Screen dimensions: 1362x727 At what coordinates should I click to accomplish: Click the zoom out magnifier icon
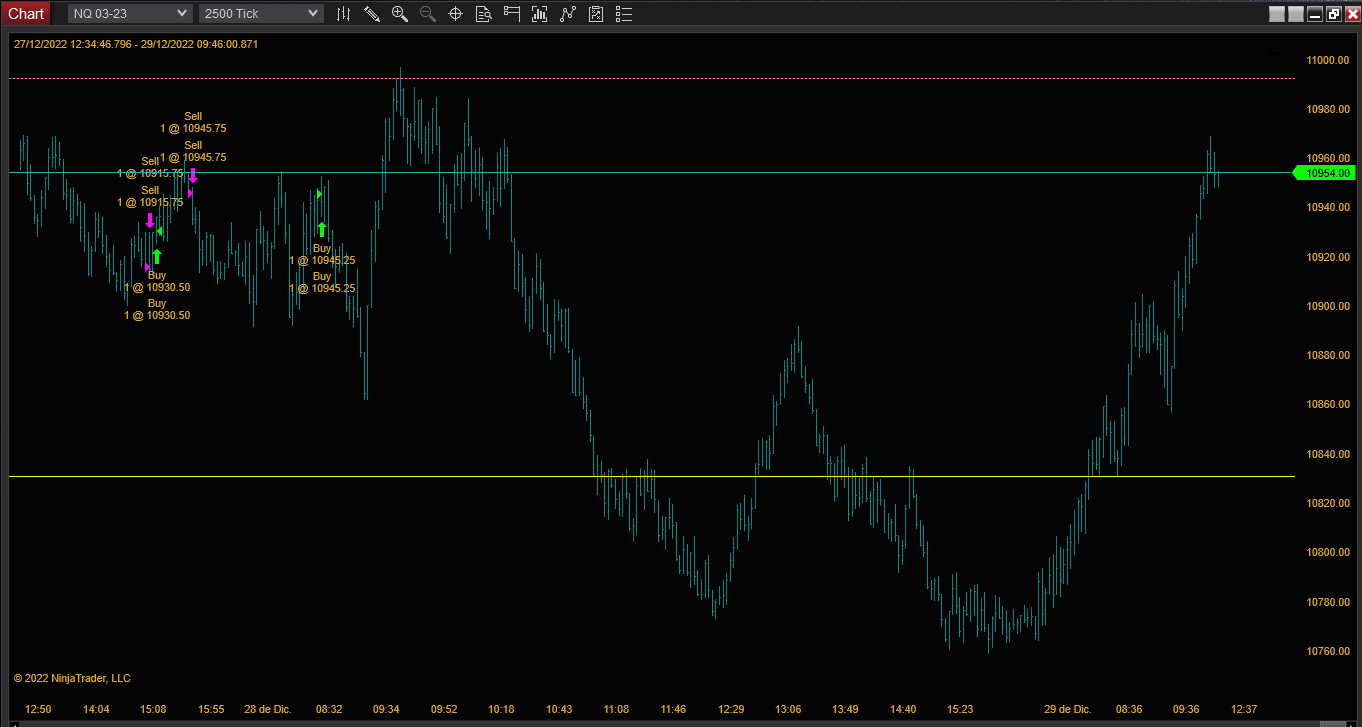click(x=427, y=14)
